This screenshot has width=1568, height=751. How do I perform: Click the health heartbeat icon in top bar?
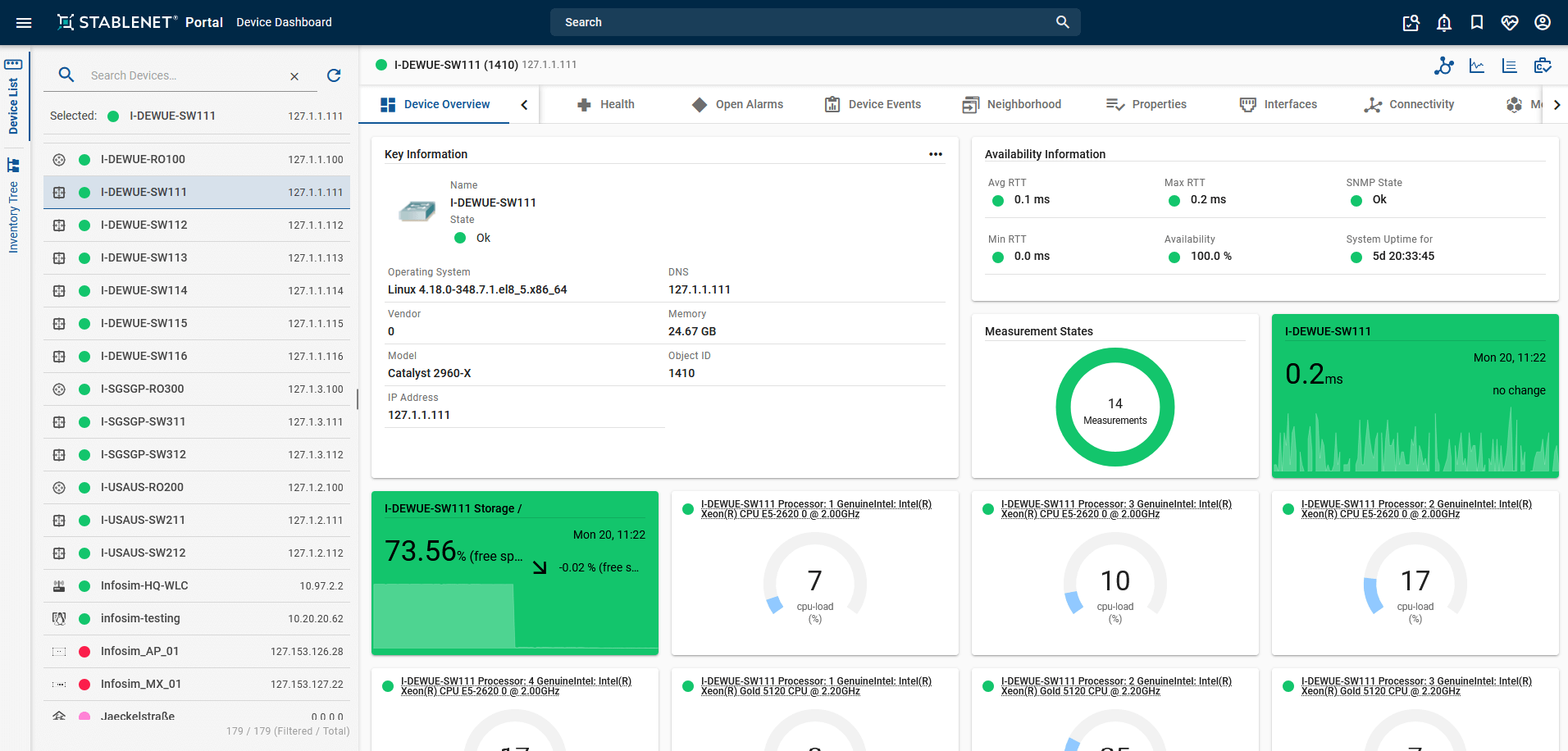1510,22
